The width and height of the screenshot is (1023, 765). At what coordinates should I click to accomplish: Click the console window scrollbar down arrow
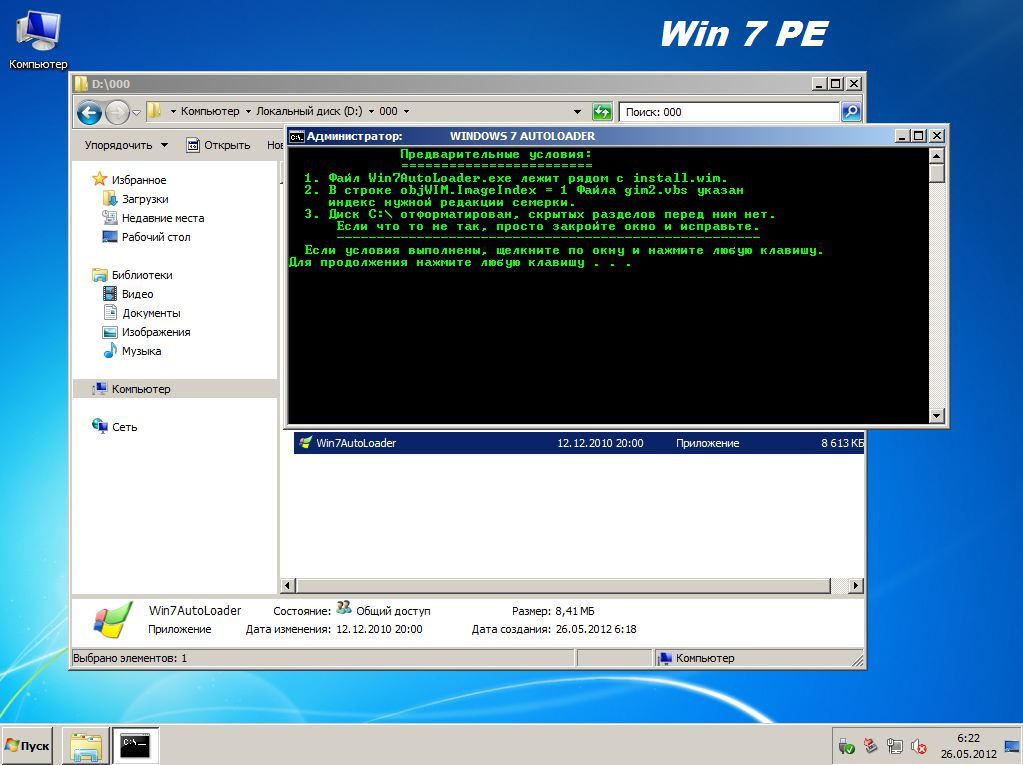pyautogui.click(x=936, y=415)
